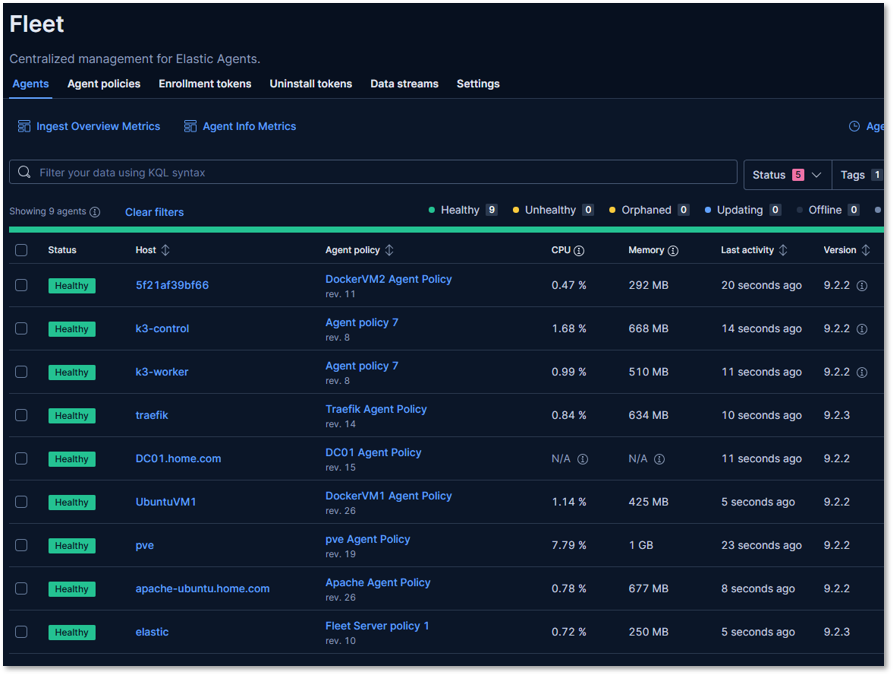Open the Data streams tab
This screenshot has width=893, height=675.
[404, 84]
